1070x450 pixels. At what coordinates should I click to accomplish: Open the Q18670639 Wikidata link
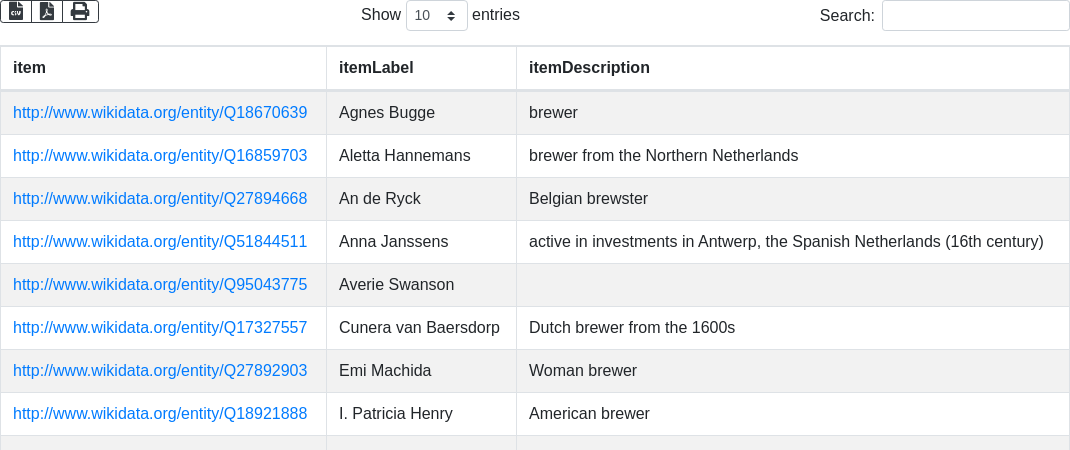click(x=160, y=113)
